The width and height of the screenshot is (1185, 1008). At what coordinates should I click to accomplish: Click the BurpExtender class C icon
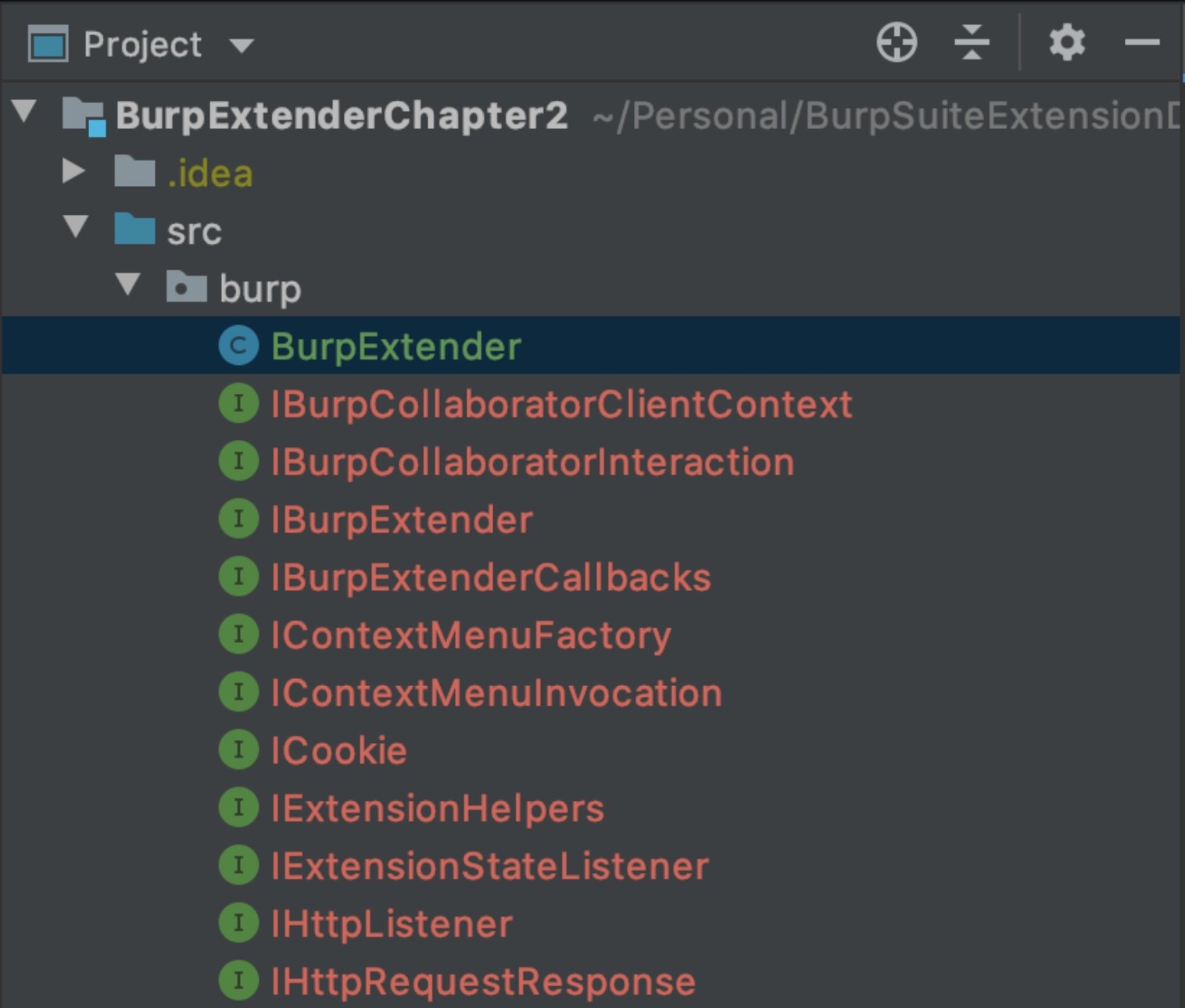(x=238, y=346)
